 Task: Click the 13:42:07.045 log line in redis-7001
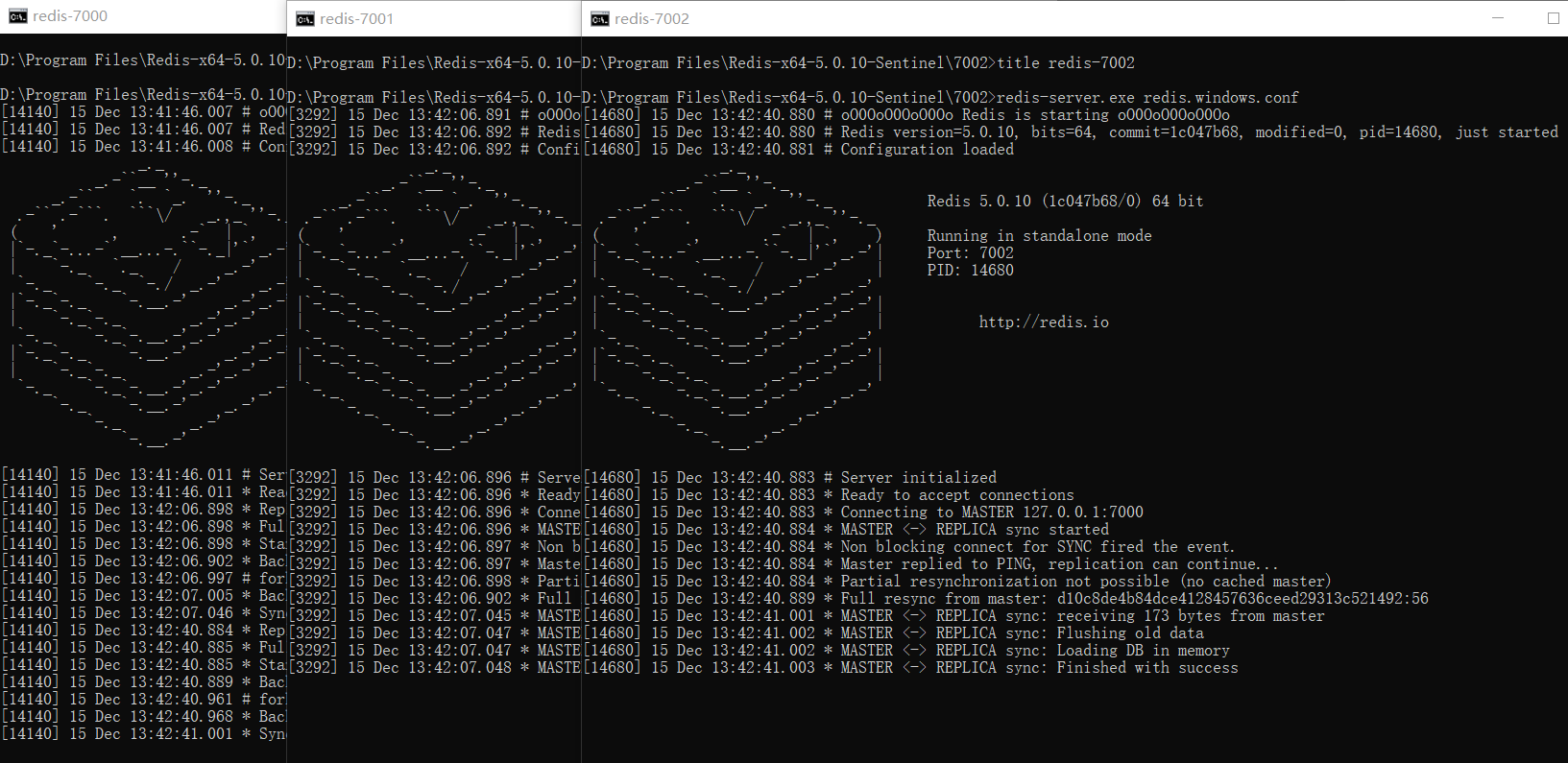434,616
